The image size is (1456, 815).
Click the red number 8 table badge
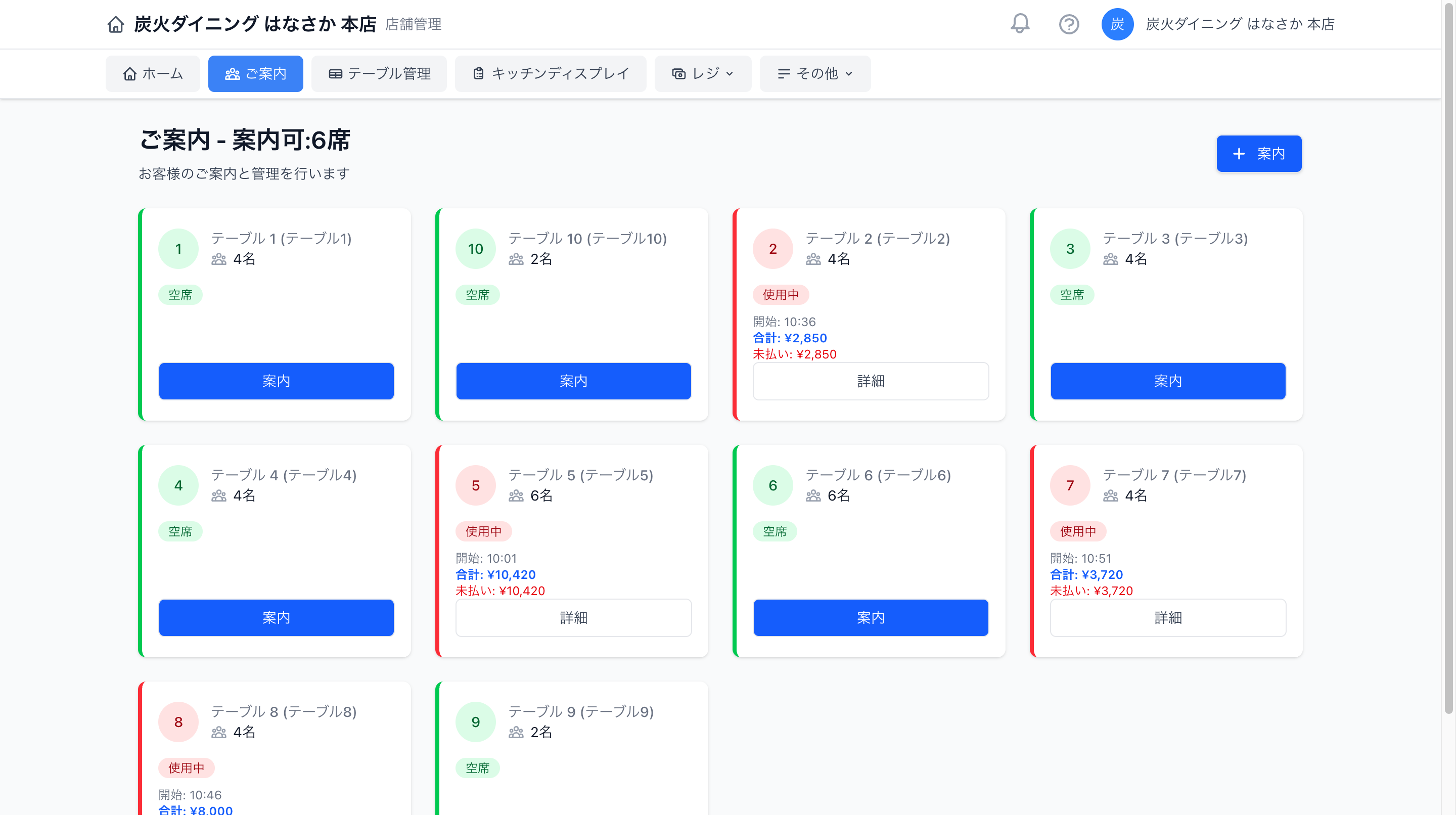click(x=178, y=722)
